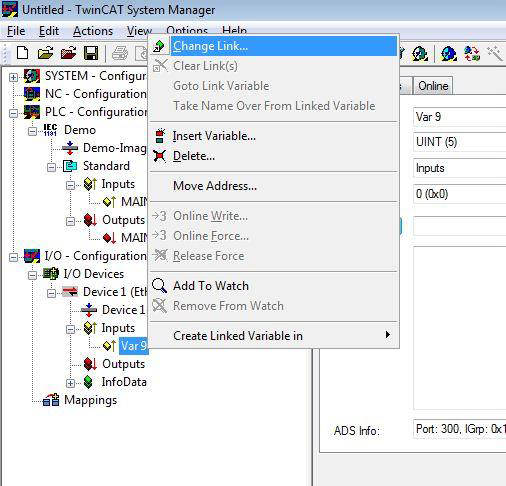Collapse Outputs under Standard task
The width and height of the screenshot is (506, 486).
point(70,222)
